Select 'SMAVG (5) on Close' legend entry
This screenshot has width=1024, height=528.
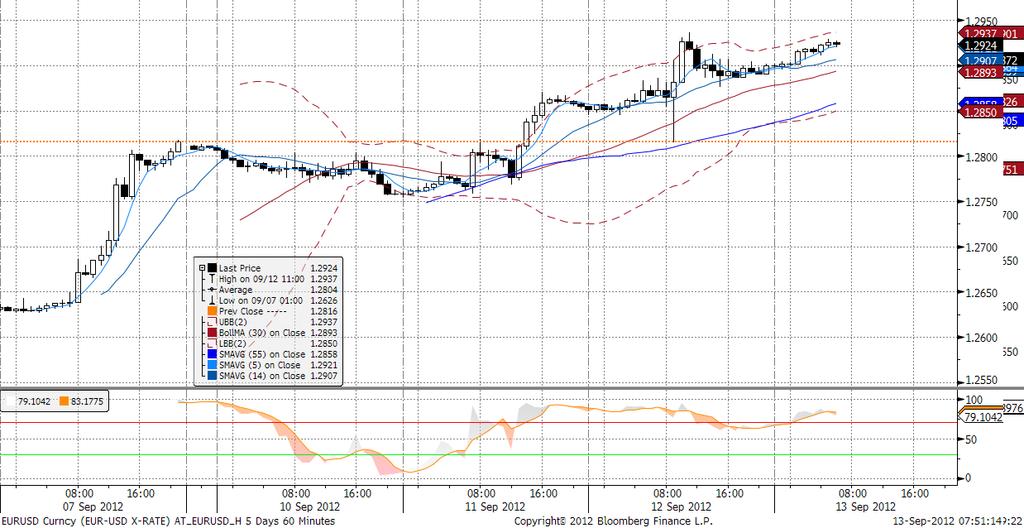260,365
